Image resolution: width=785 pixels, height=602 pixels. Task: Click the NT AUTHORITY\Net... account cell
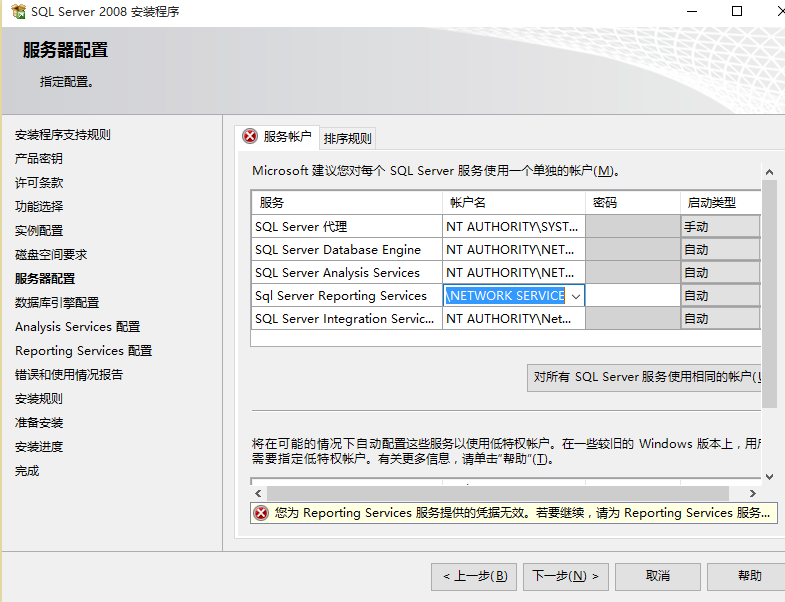pyautogui.click(x=514, y=319)
